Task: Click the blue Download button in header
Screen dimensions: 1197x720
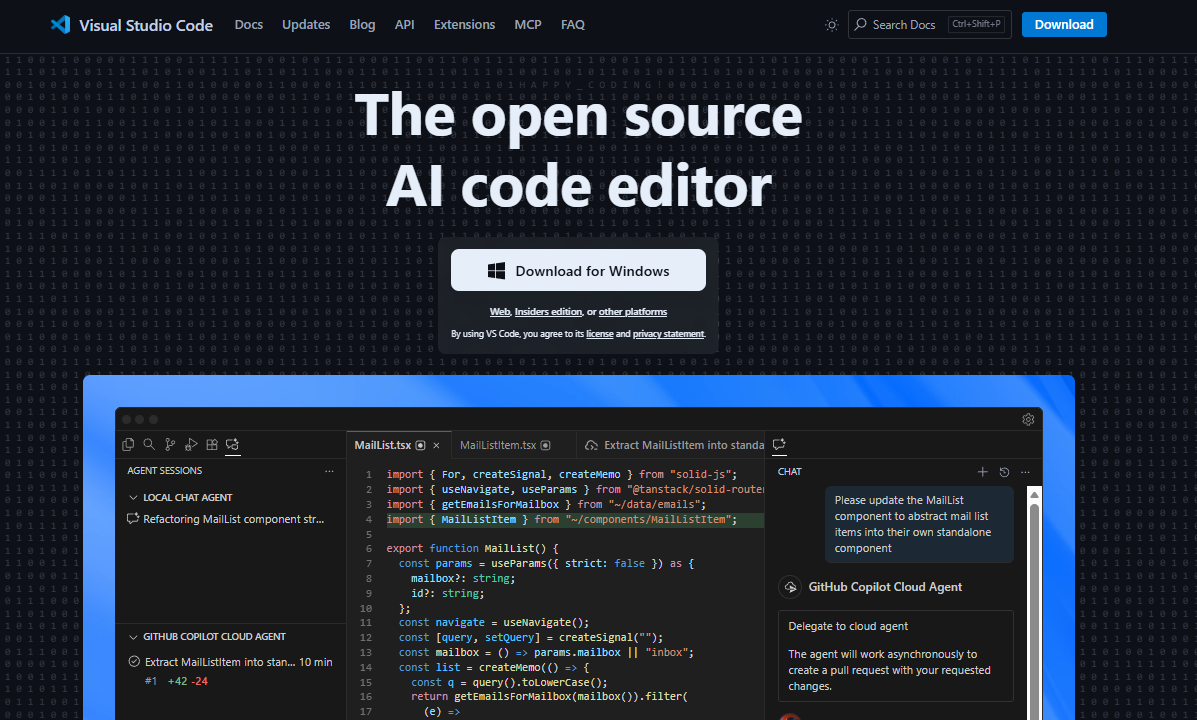Action: pos(1064,24)
